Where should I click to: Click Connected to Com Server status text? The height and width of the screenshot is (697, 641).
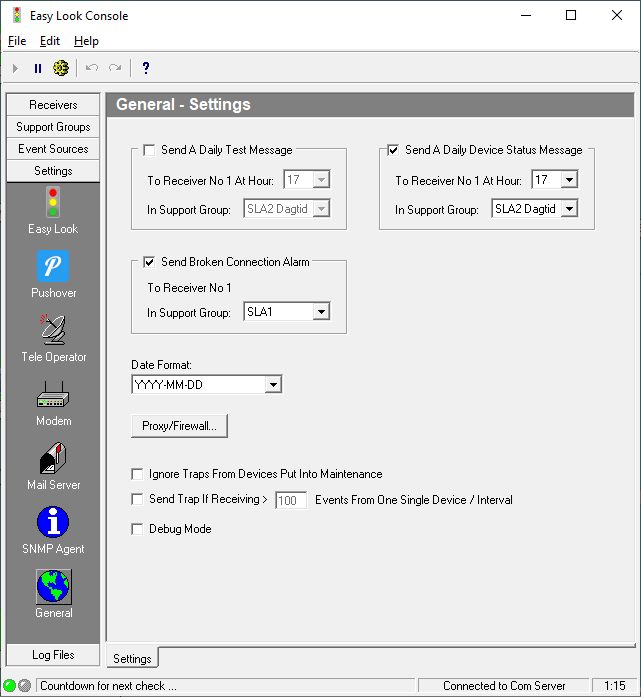pos(504,686)
